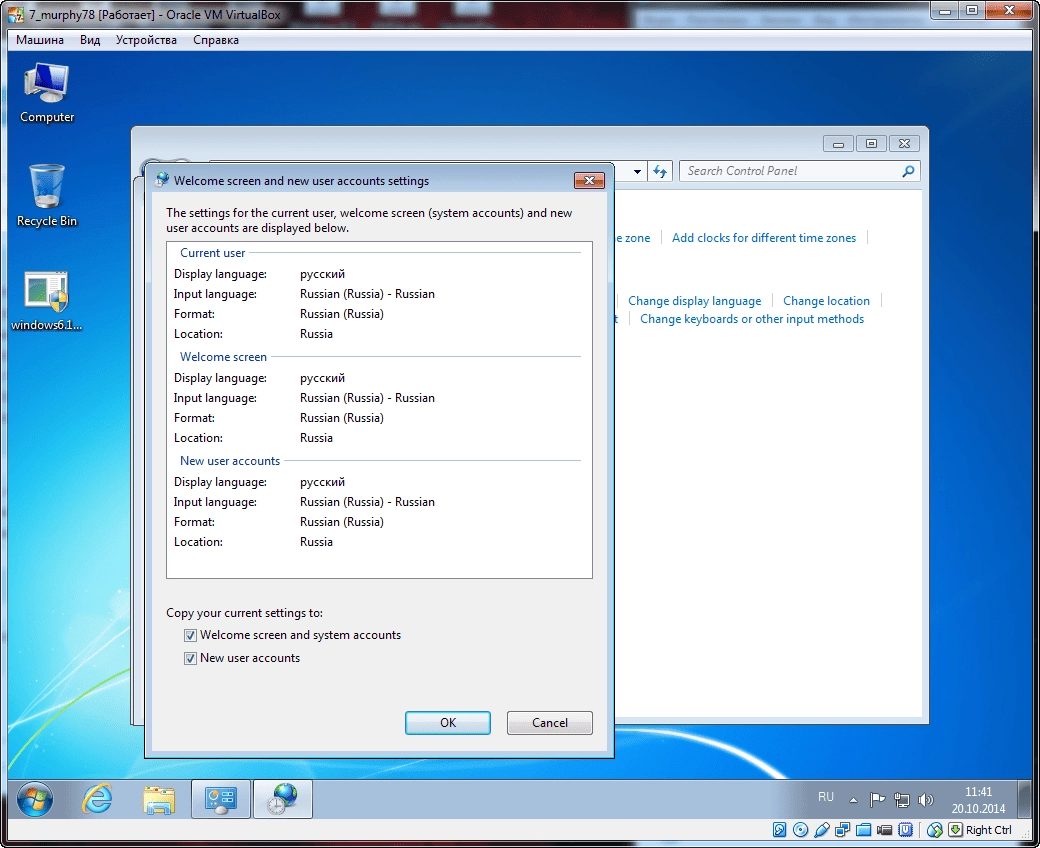Click the VirtualBox video capture indicator
The image size is (1040, 848).
tap(884, 829)
